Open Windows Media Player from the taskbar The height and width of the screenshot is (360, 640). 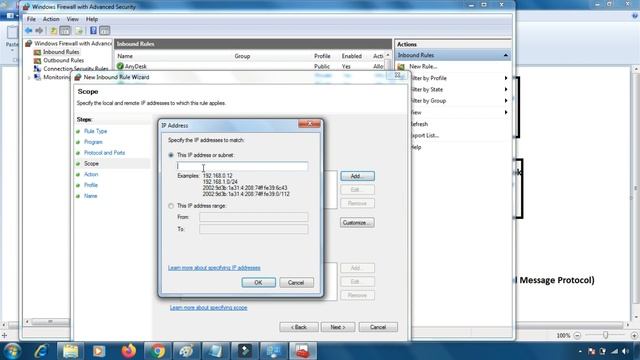(x=99, y=351)
